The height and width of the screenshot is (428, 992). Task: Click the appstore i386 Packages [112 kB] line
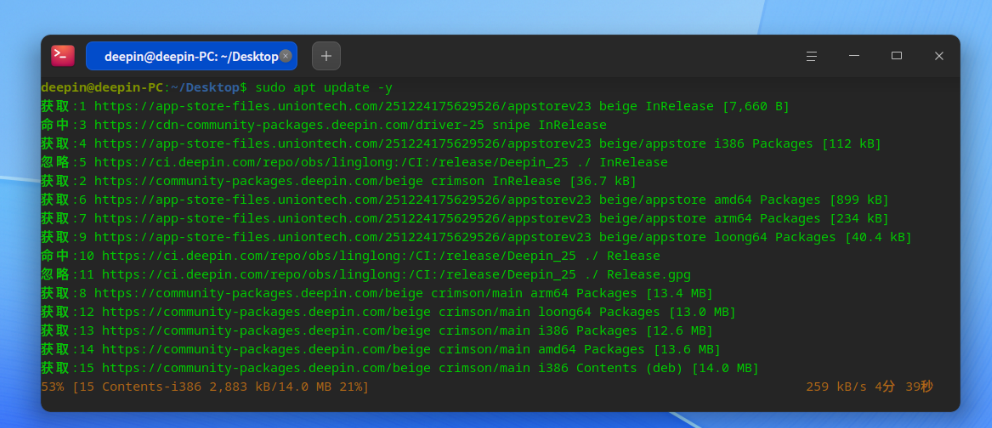(461, 144)
